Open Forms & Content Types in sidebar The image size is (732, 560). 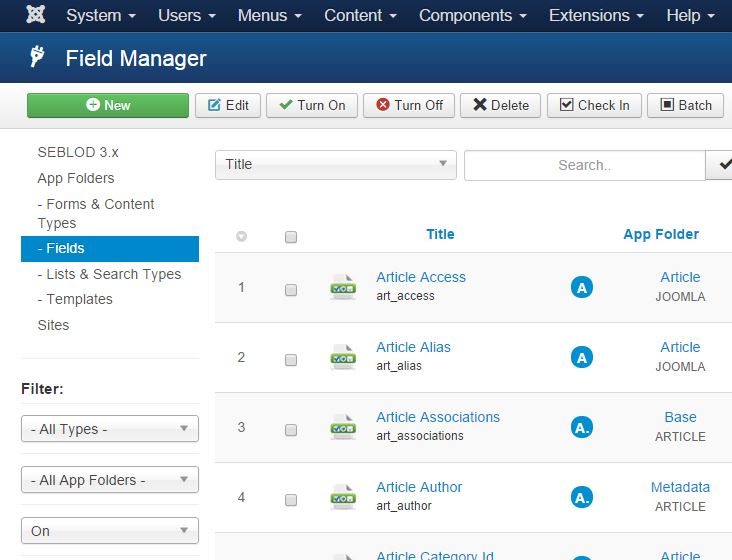(96, 213)
